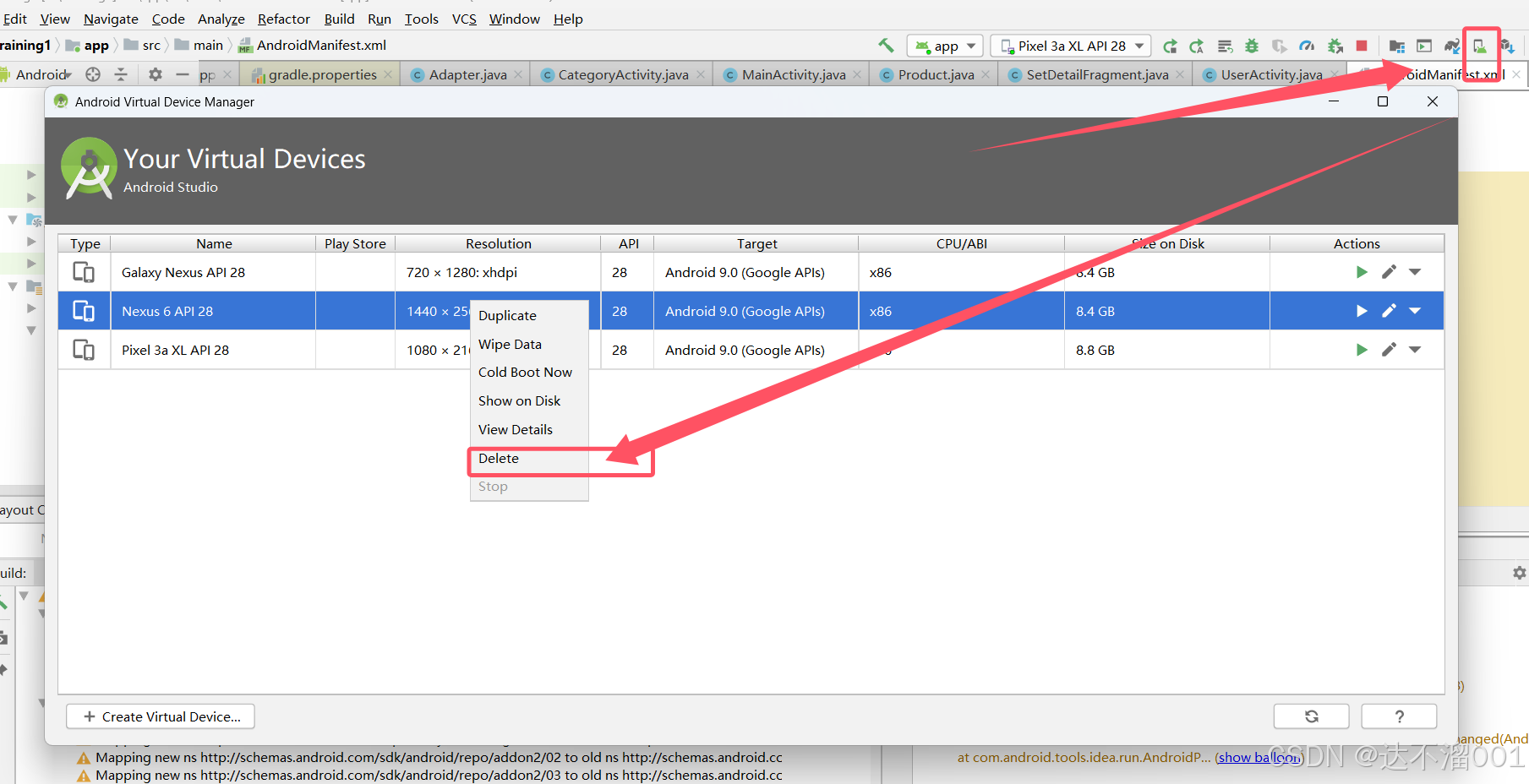Click the device type icon for Galaxy Nexus
The height and width of the screenshot is (784, 1529).
(x=84, y=272)
